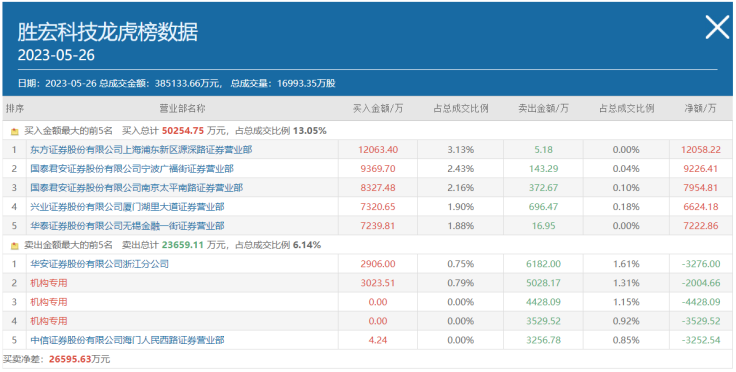Click the 卖出金额/万 column header
Screen dimensions: 736x372
(x=543, y=109)
